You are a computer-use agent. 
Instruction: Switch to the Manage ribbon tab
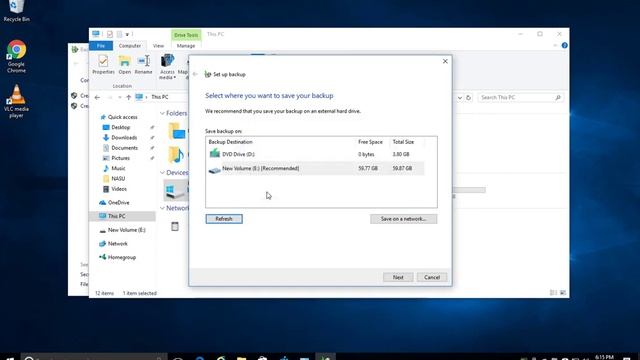click(x=186, y=46)
